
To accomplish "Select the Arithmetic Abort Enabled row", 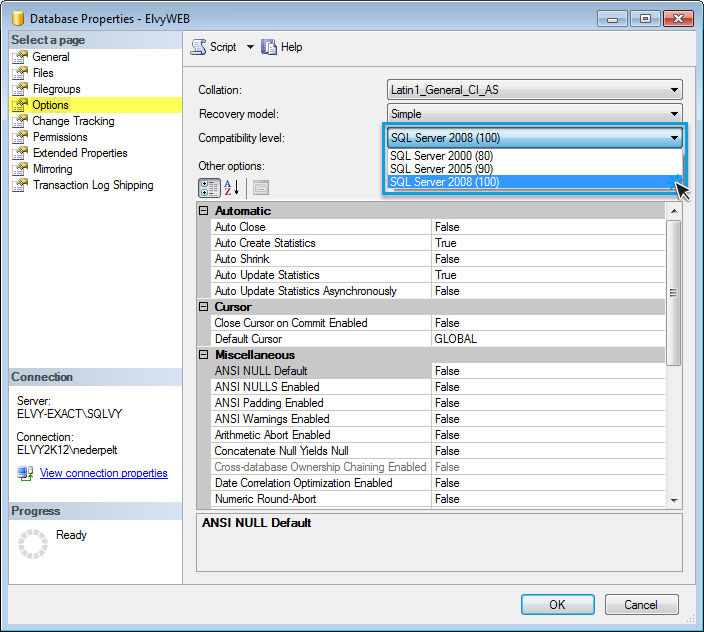I will pyautogui.click(x=438, y=435).
